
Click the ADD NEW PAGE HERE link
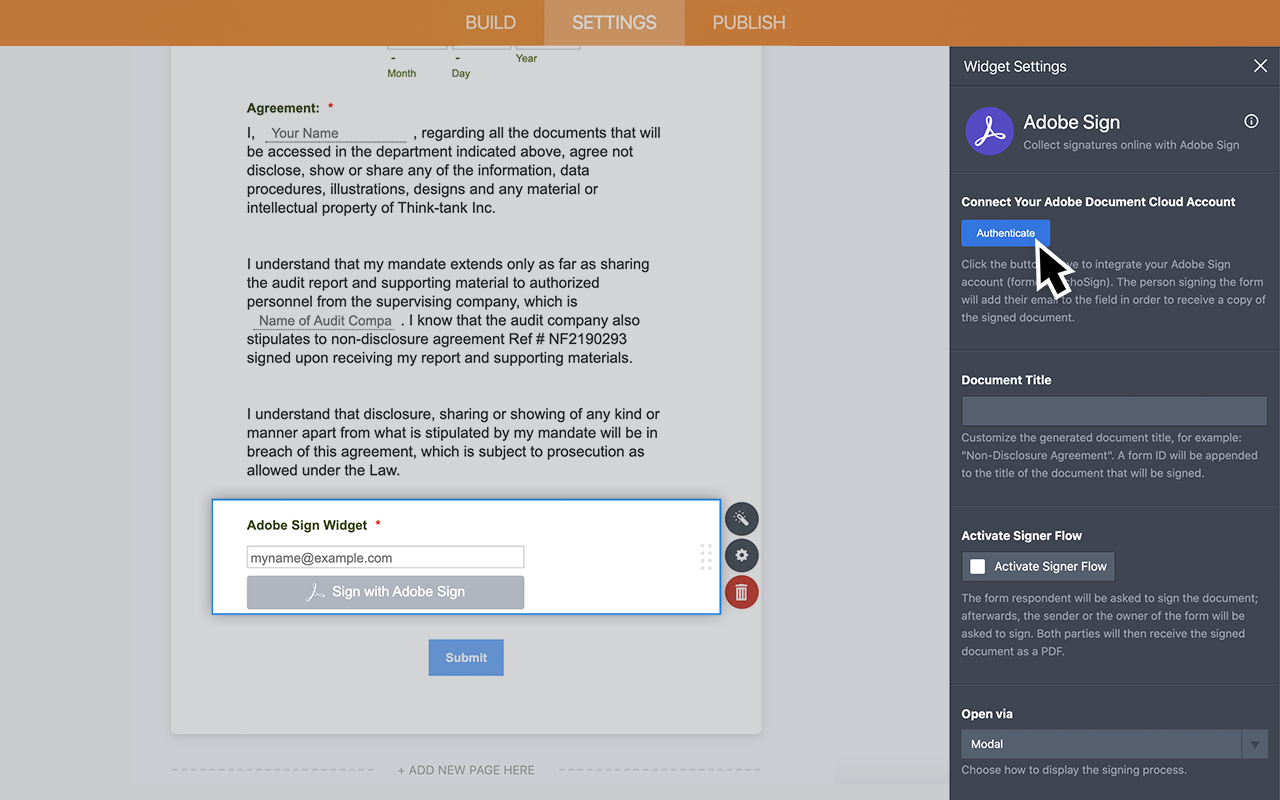[x=466, y=770]
